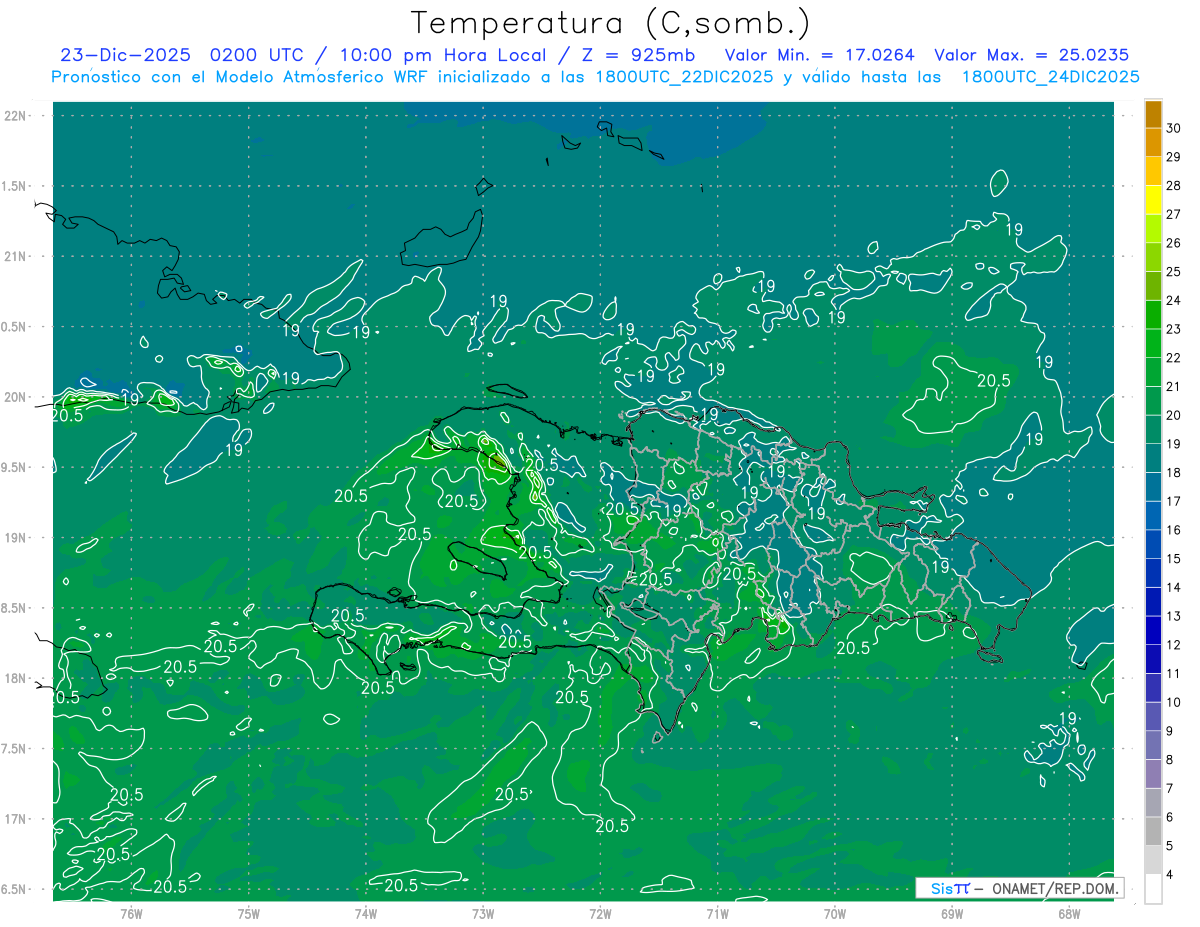
Task: Click 'Valor Max. = 25.0235' text
Action: tap(1031, 55)
